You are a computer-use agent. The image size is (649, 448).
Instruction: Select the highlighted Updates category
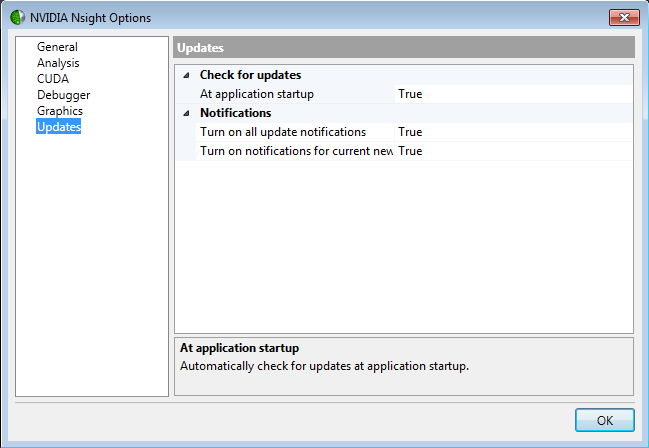[59, 127]
